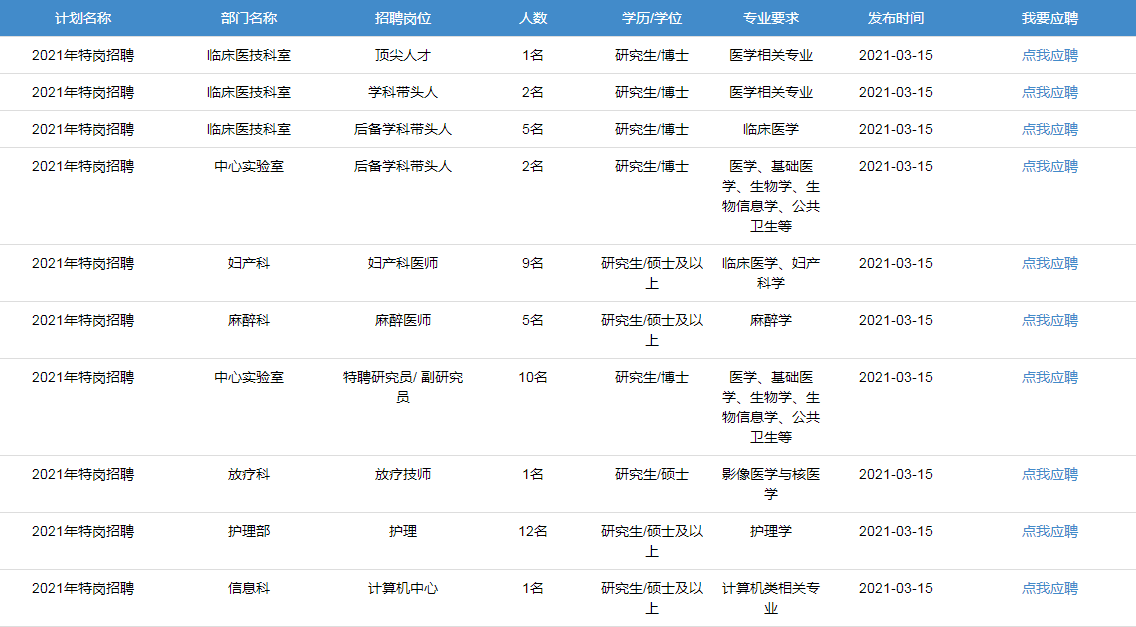
Task: Open 点我应聘 link for 妇产科医师
Action: tap(1049, 263)
